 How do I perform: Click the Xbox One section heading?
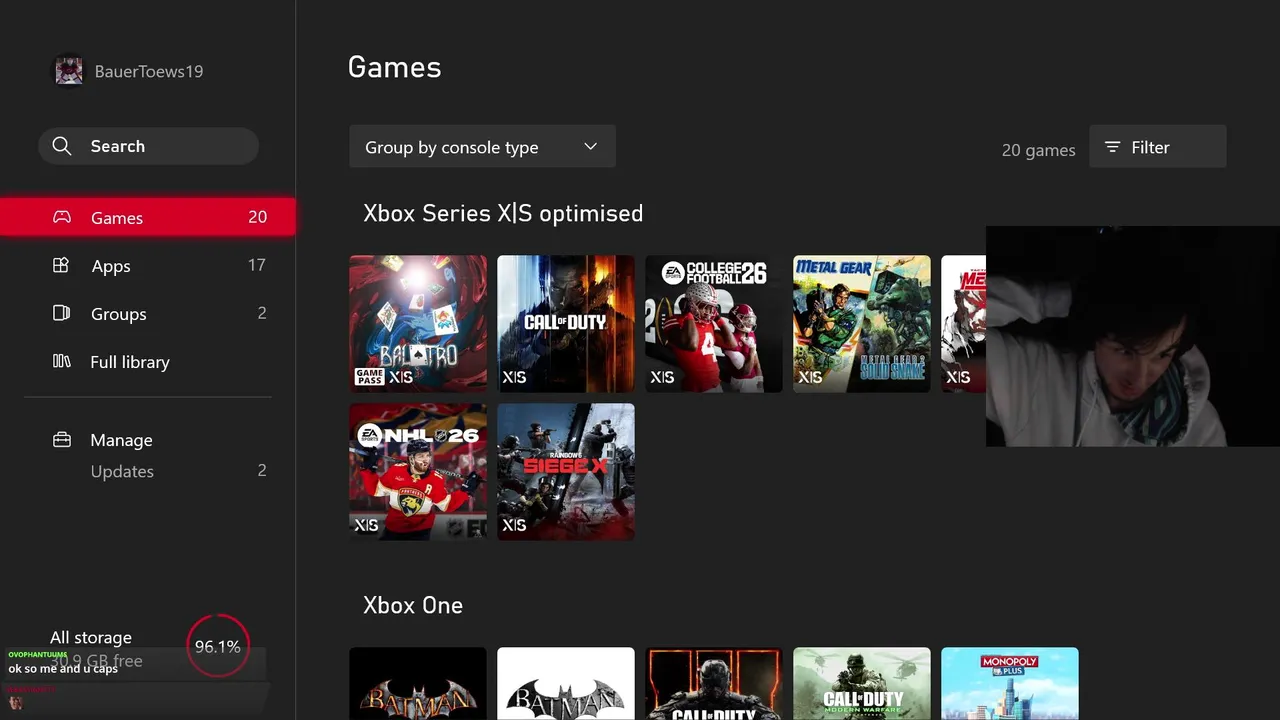click(x=413, y=605)
